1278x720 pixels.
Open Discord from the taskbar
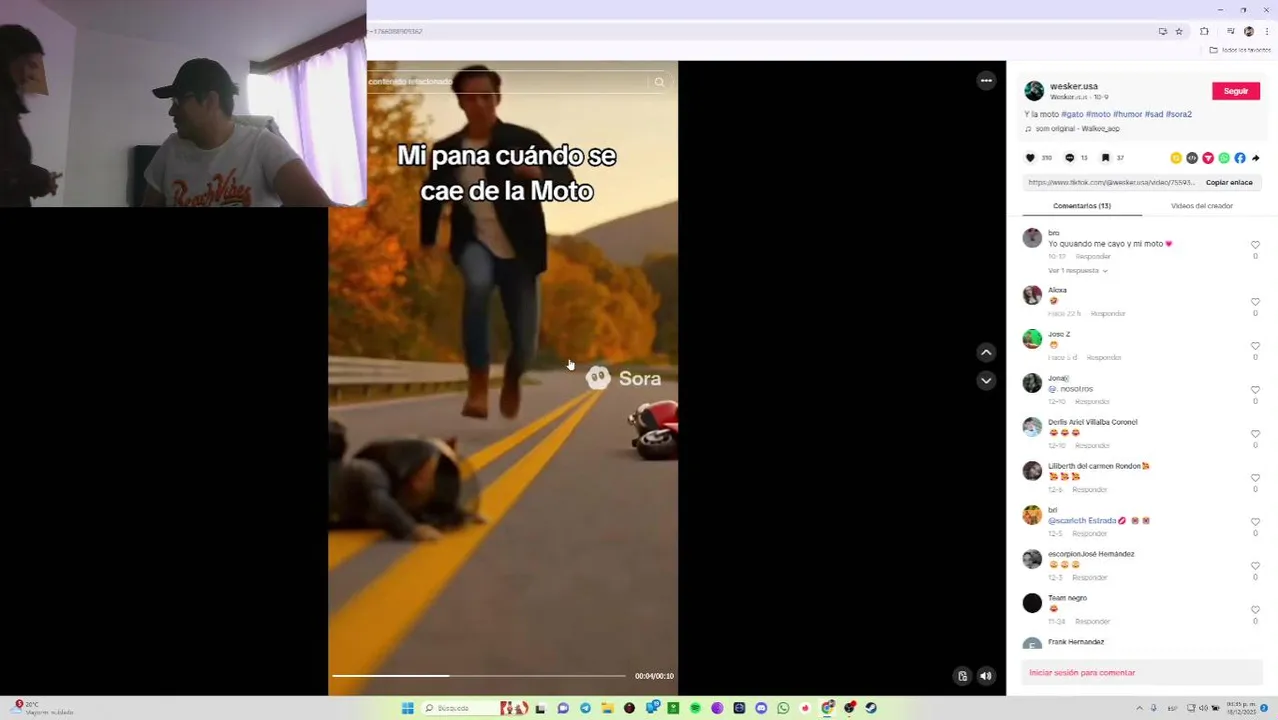point(761,708)
